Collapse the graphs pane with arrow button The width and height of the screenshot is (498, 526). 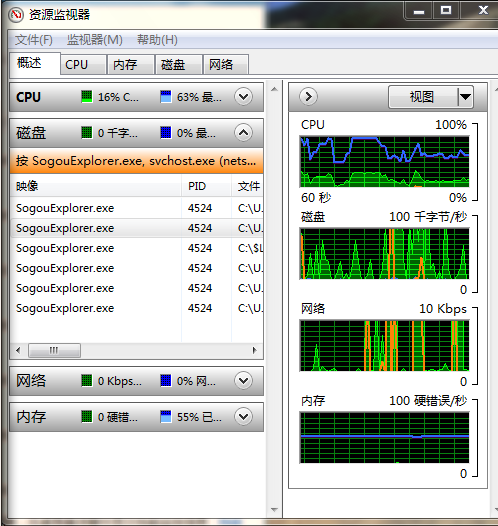308,97
